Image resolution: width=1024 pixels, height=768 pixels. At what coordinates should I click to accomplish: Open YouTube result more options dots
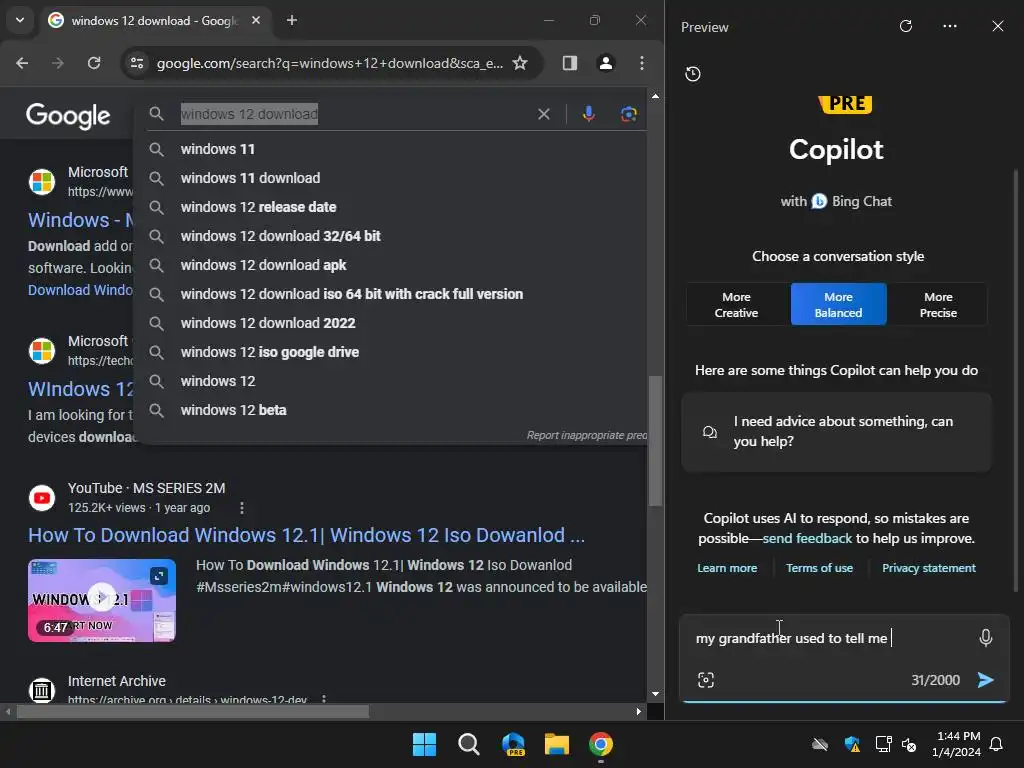(242, 507)
